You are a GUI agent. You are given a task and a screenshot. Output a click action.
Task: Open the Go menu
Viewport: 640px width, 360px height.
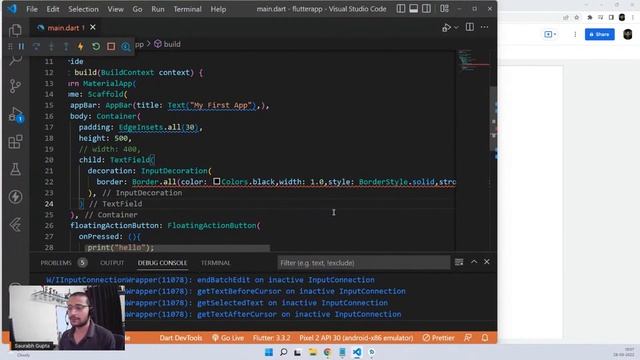point(137,9)
